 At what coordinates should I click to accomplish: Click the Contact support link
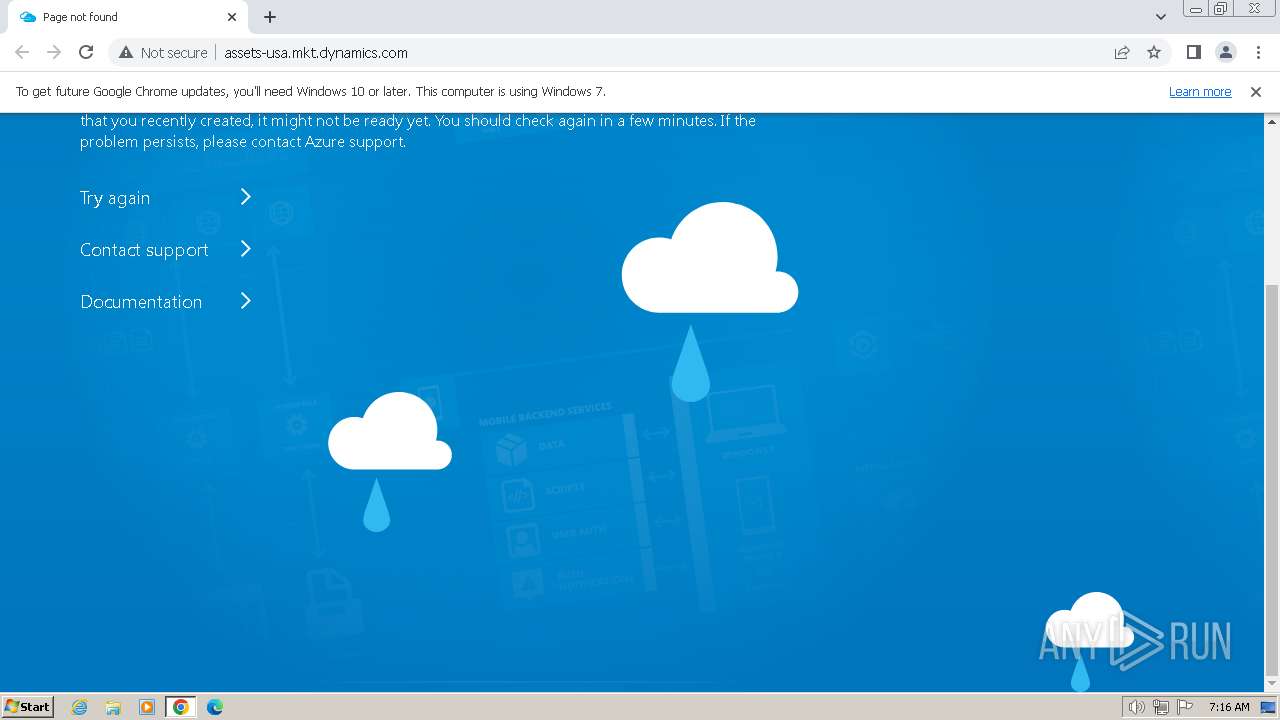click(144, 250)
